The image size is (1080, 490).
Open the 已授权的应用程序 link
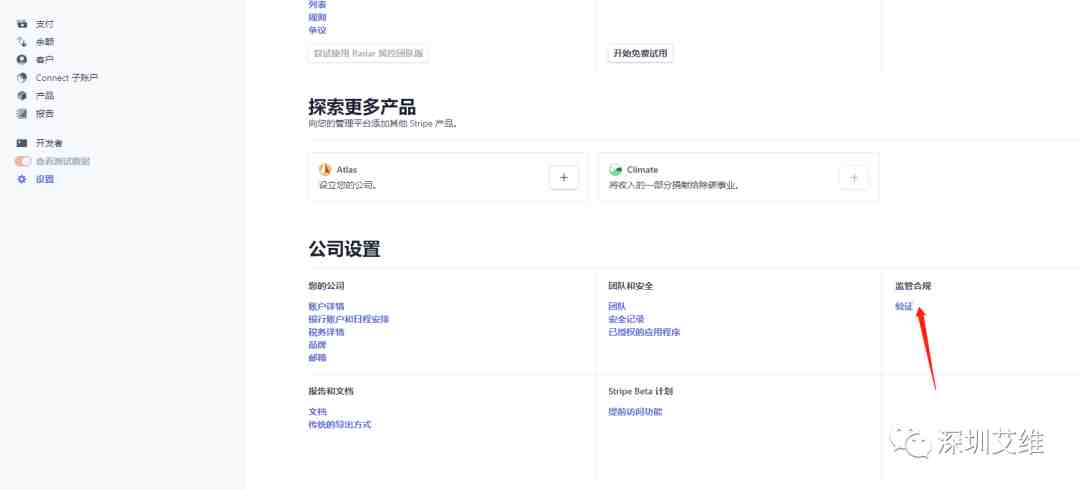coord(644,332)
